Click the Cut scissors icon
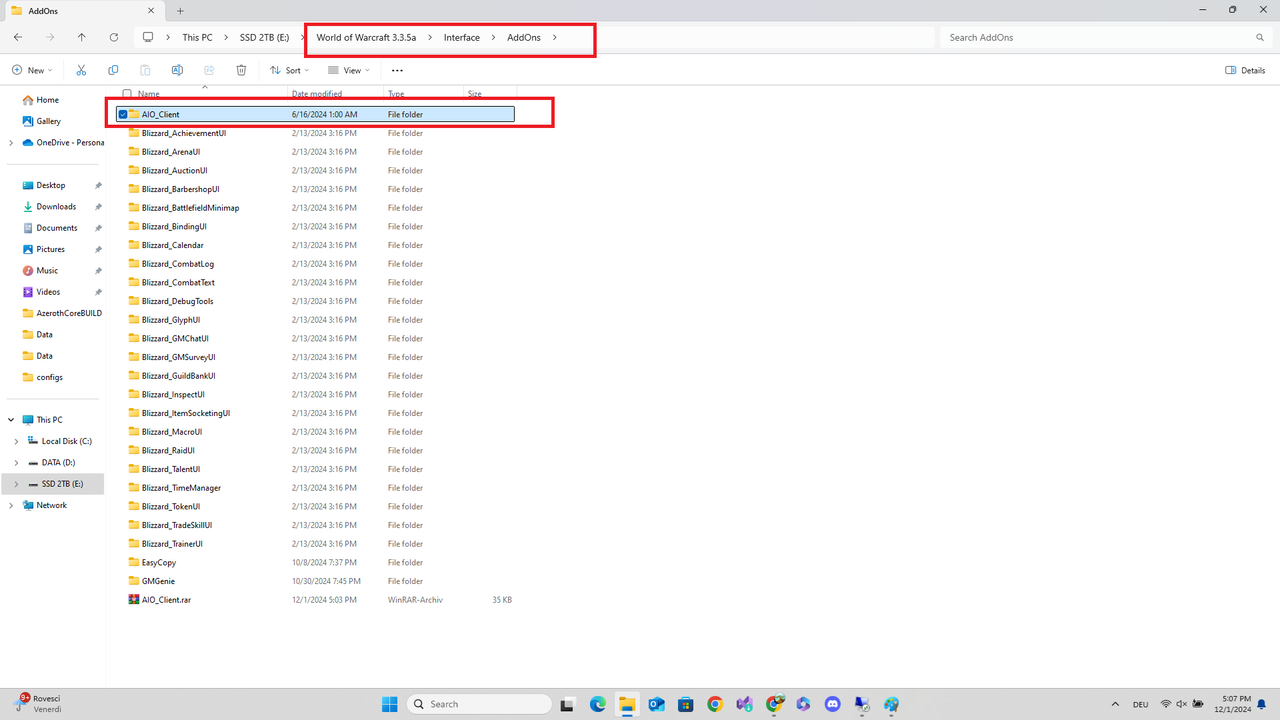The image size is (1280, 720). 81,70
